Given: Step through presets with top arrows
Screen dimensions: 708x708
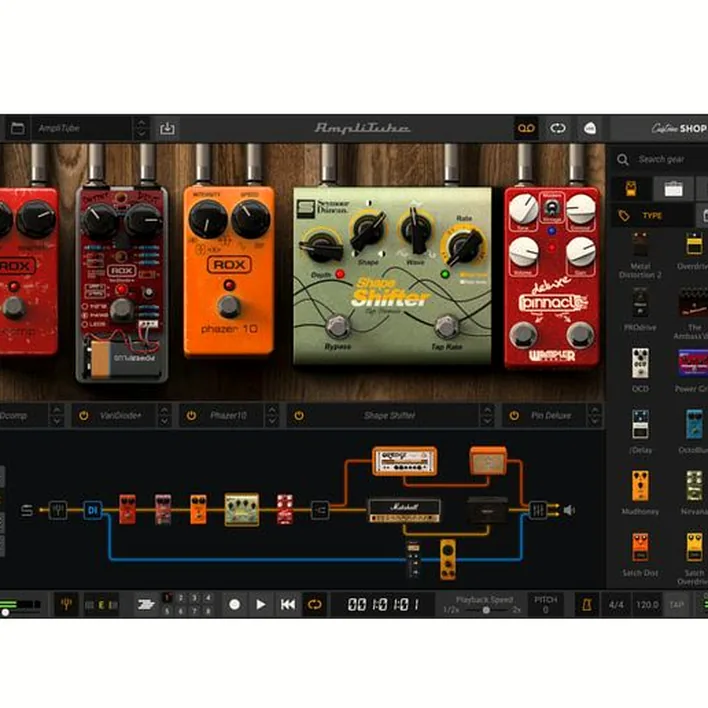Looking at the screenshot, I should pos(141,128).
